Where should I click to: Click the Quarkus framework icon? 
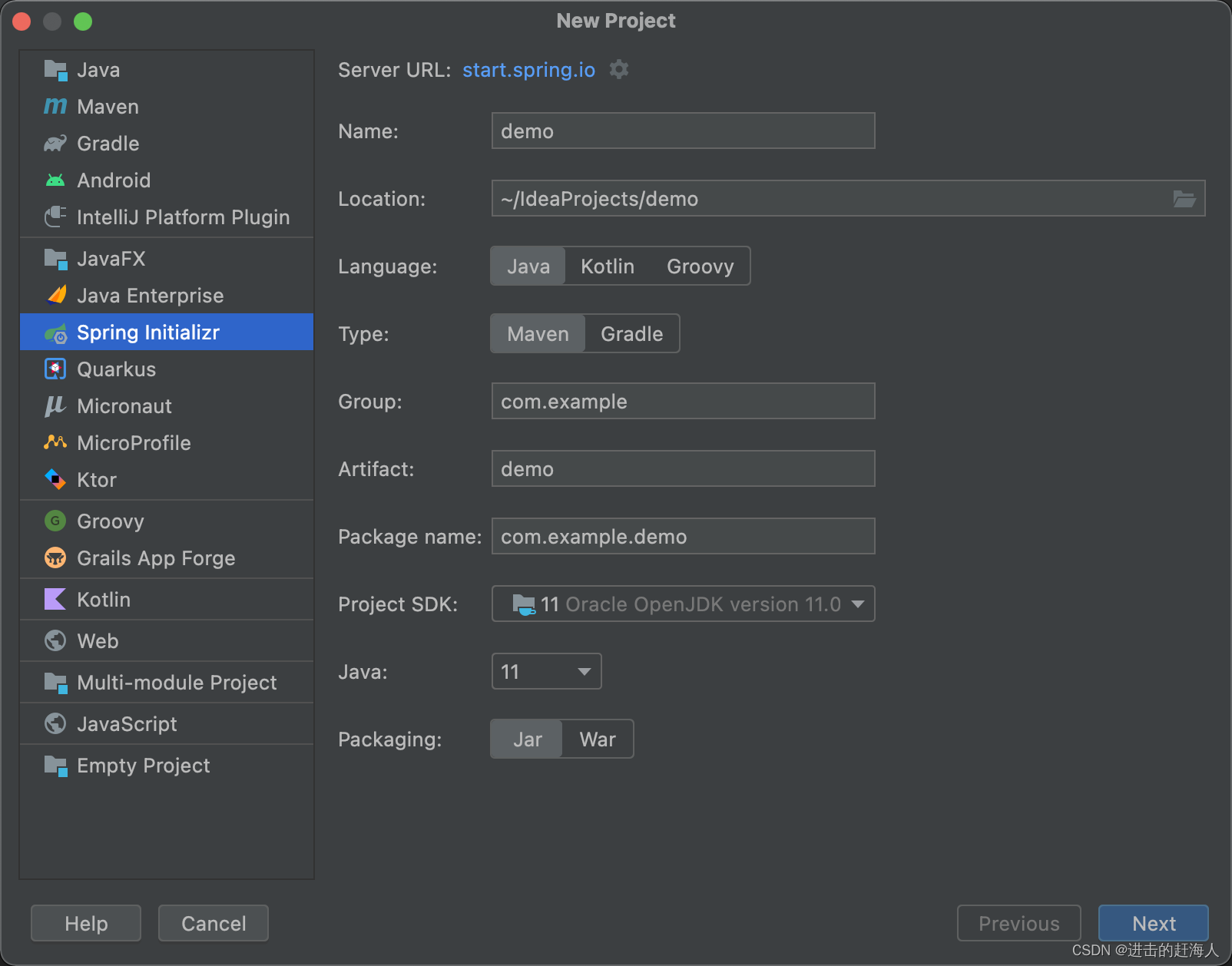pyautogui.click(x=55, y=369)
